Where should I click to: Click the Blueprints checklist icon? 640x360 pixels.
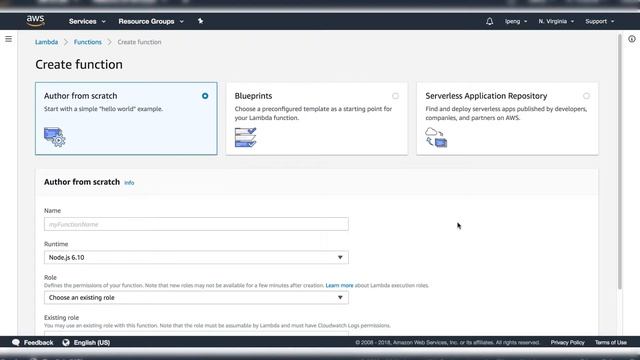tap(245, 138)
